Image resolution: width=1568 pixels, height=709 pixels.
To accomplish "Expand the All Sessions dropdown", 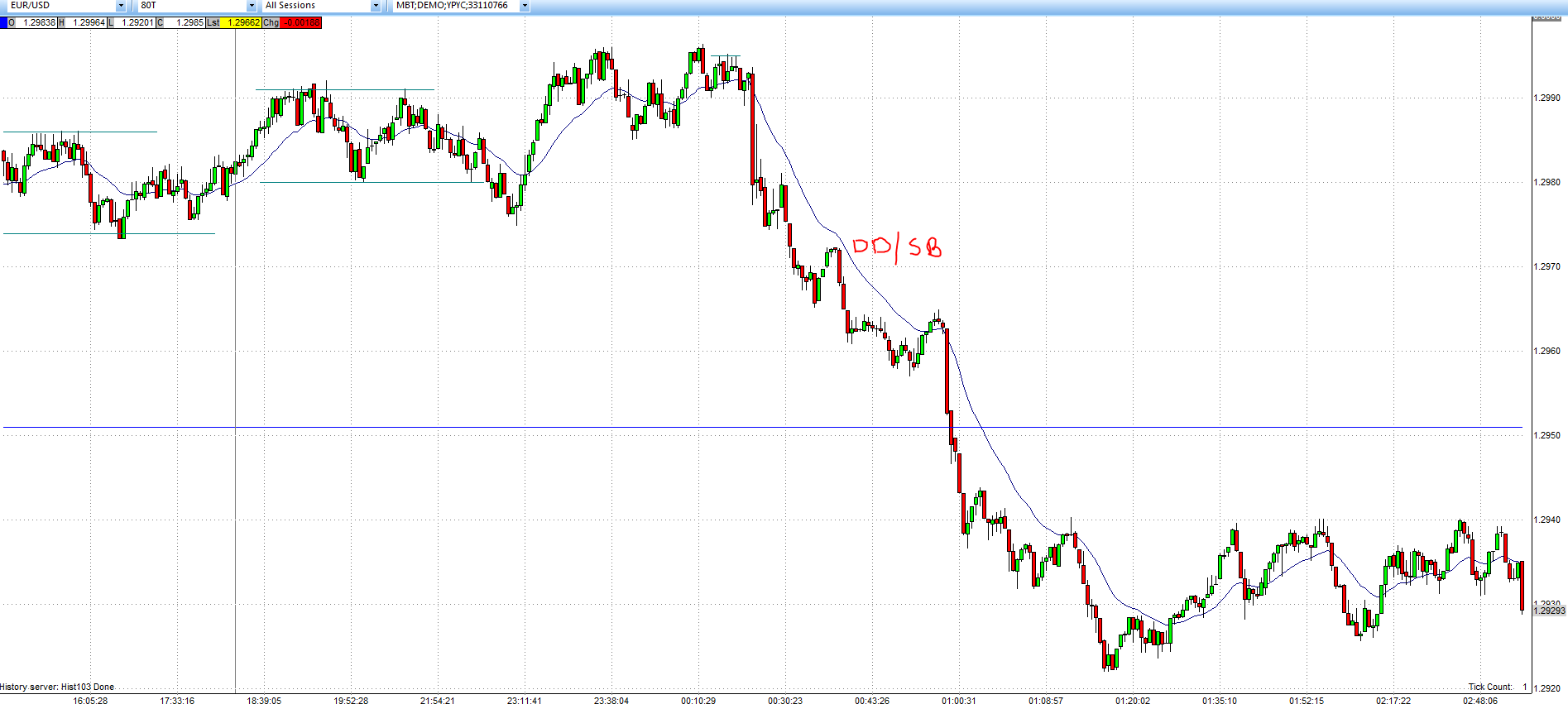I will (x=375, y=6).
